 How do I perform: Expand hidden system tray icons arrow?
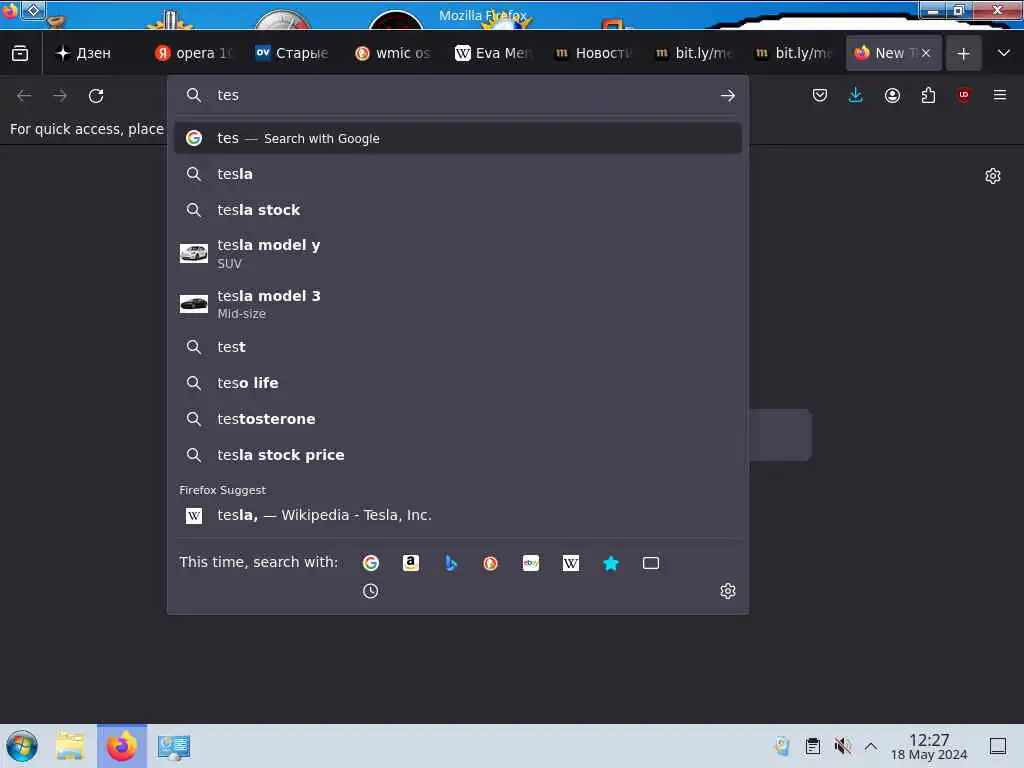pos(871,746)
